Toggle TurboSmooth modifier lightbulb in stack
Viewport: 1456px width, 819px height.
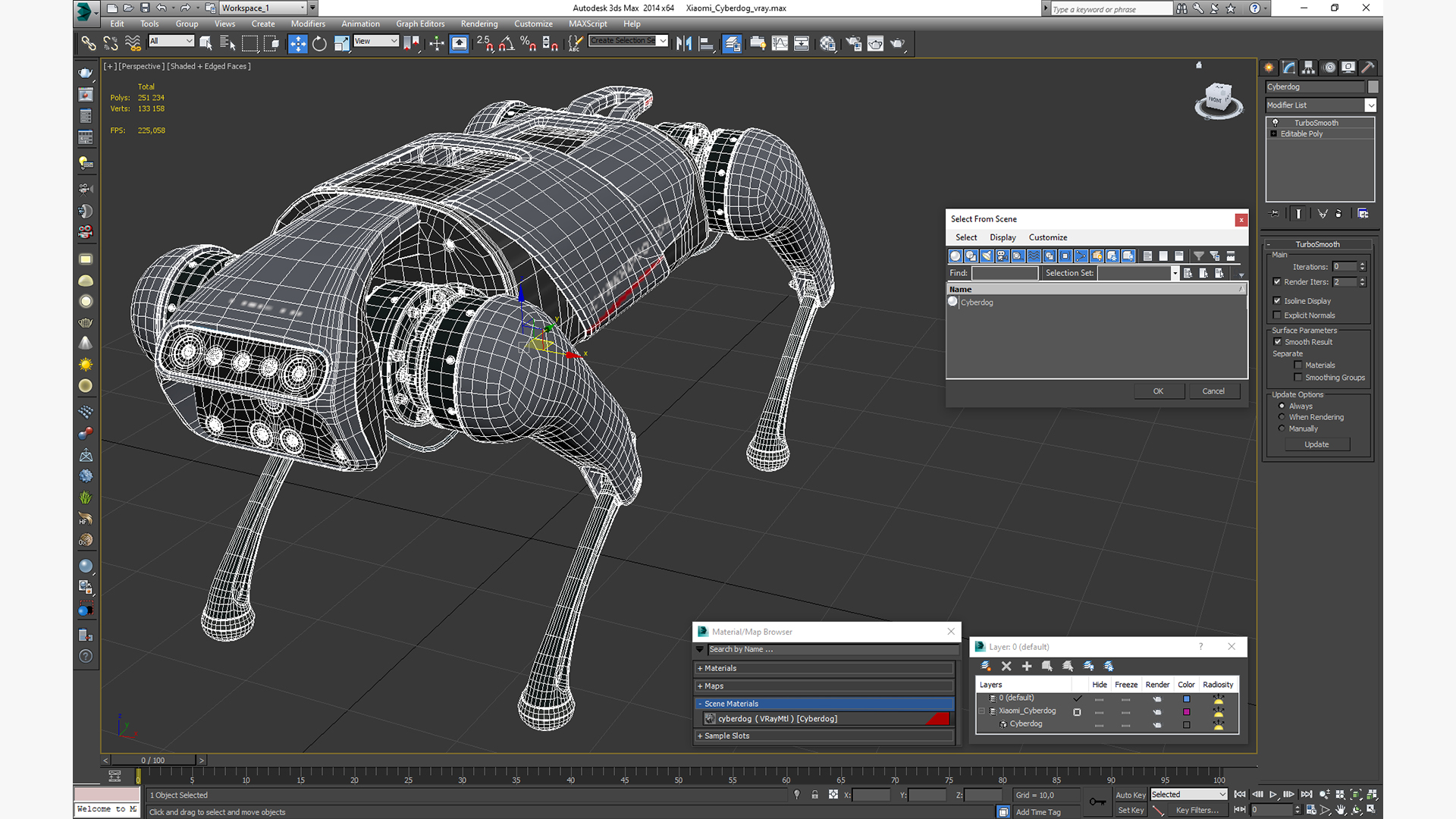1275,122
